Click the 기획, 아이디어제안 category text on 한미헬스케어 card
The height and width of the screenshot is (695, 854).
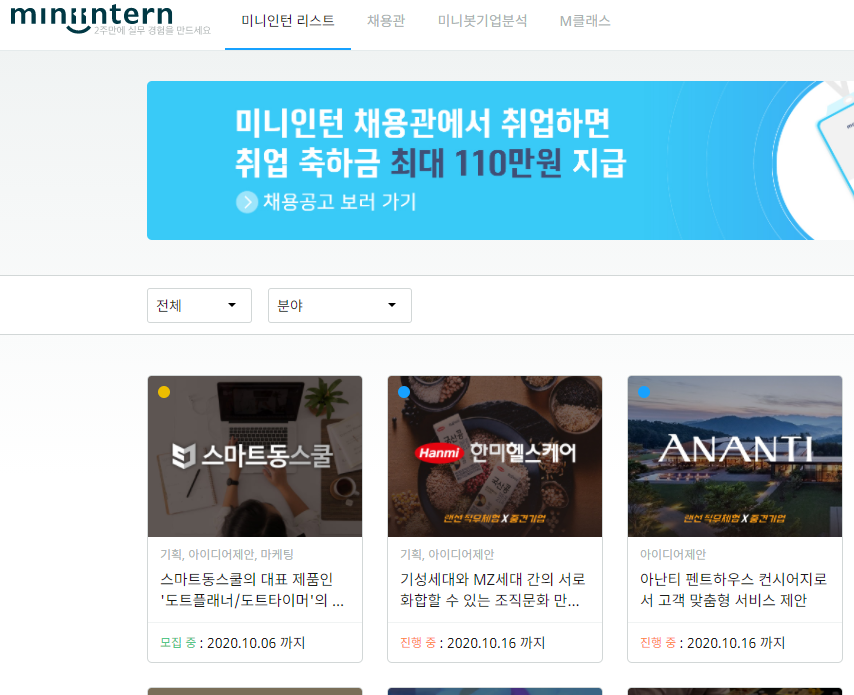click(x=447, y=554)
